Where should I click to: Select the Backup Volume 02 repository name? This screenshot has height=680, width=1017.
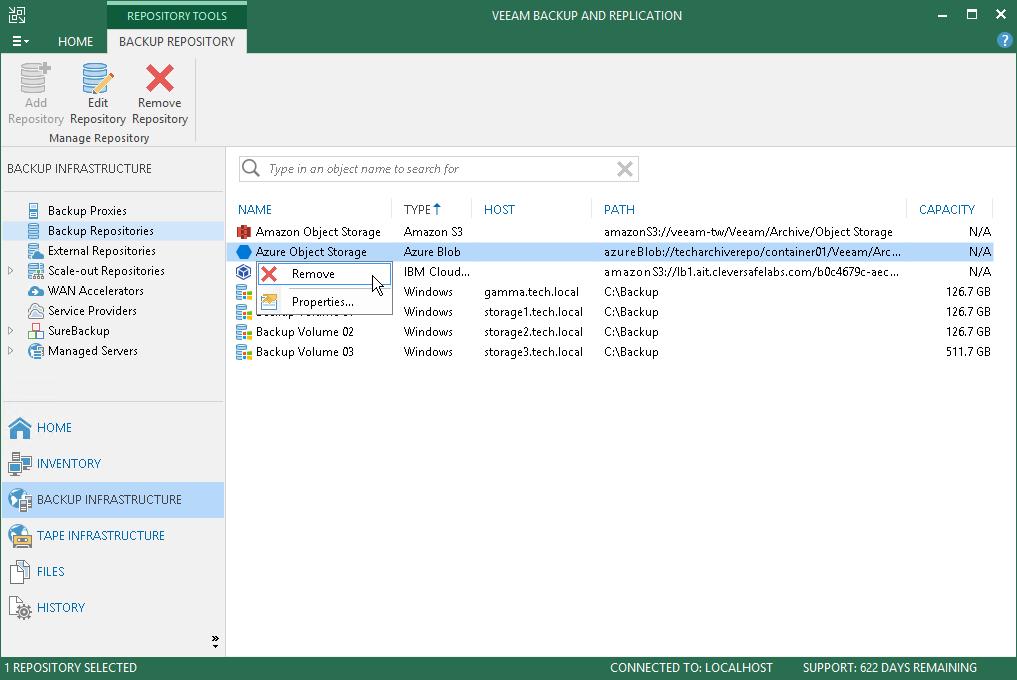[x=305, y=332]
